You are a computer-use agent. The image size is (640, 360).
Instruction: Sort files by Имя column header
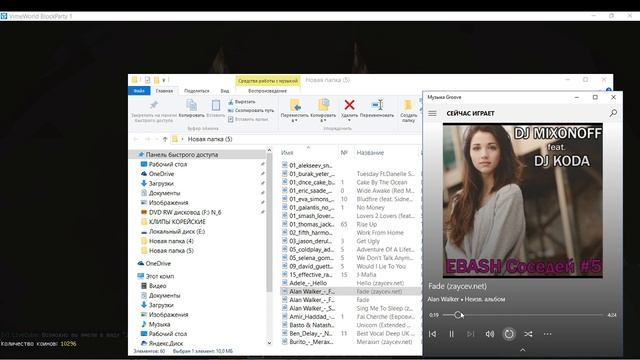click(287, 153)
